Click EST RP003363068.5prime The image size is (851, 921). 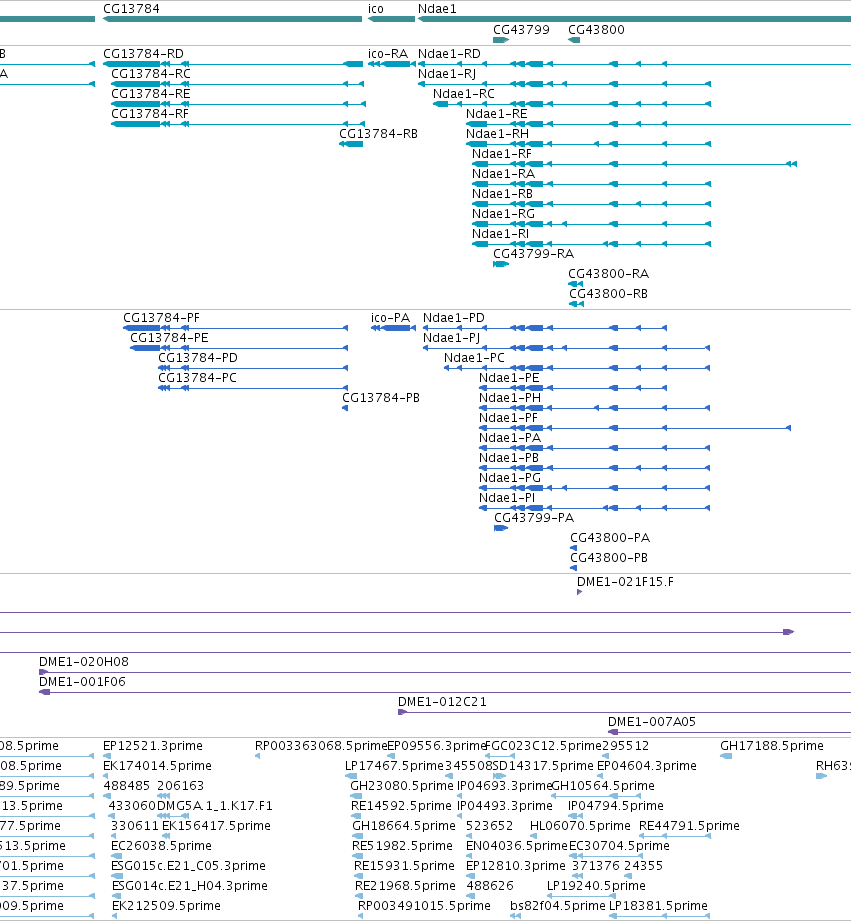click(x=258, y=756)
